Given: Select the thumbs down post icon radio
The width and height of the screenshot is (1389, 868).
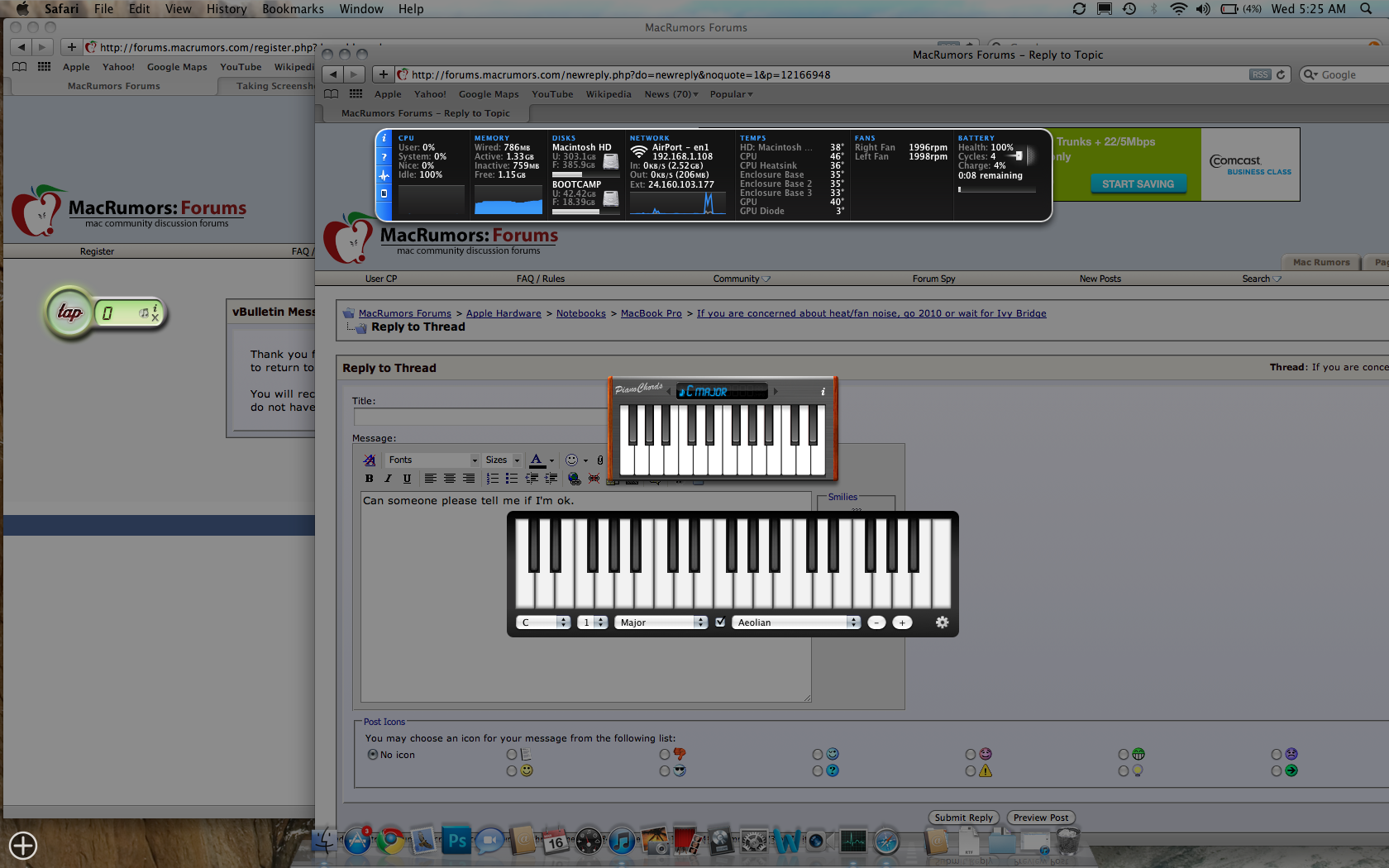Looking at the screenshot, I should [665, 754].
